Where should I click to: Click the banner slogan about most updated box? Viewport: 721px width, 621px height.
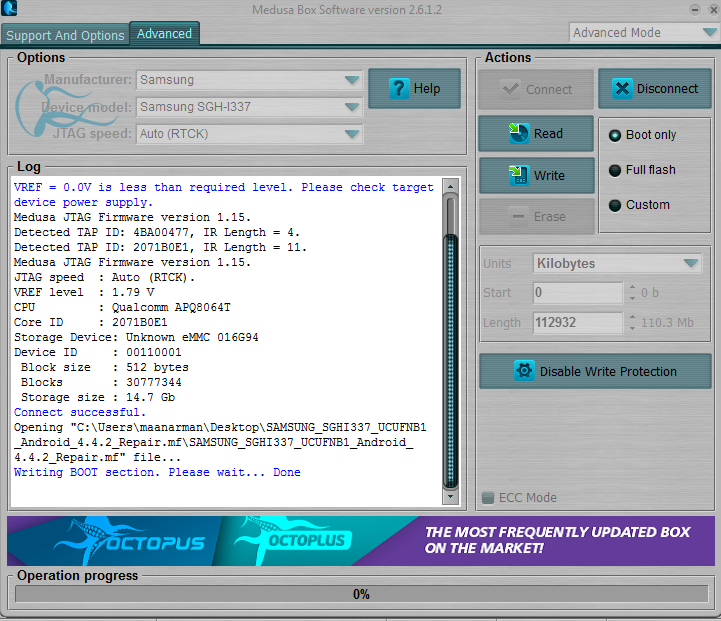[557, 540]
